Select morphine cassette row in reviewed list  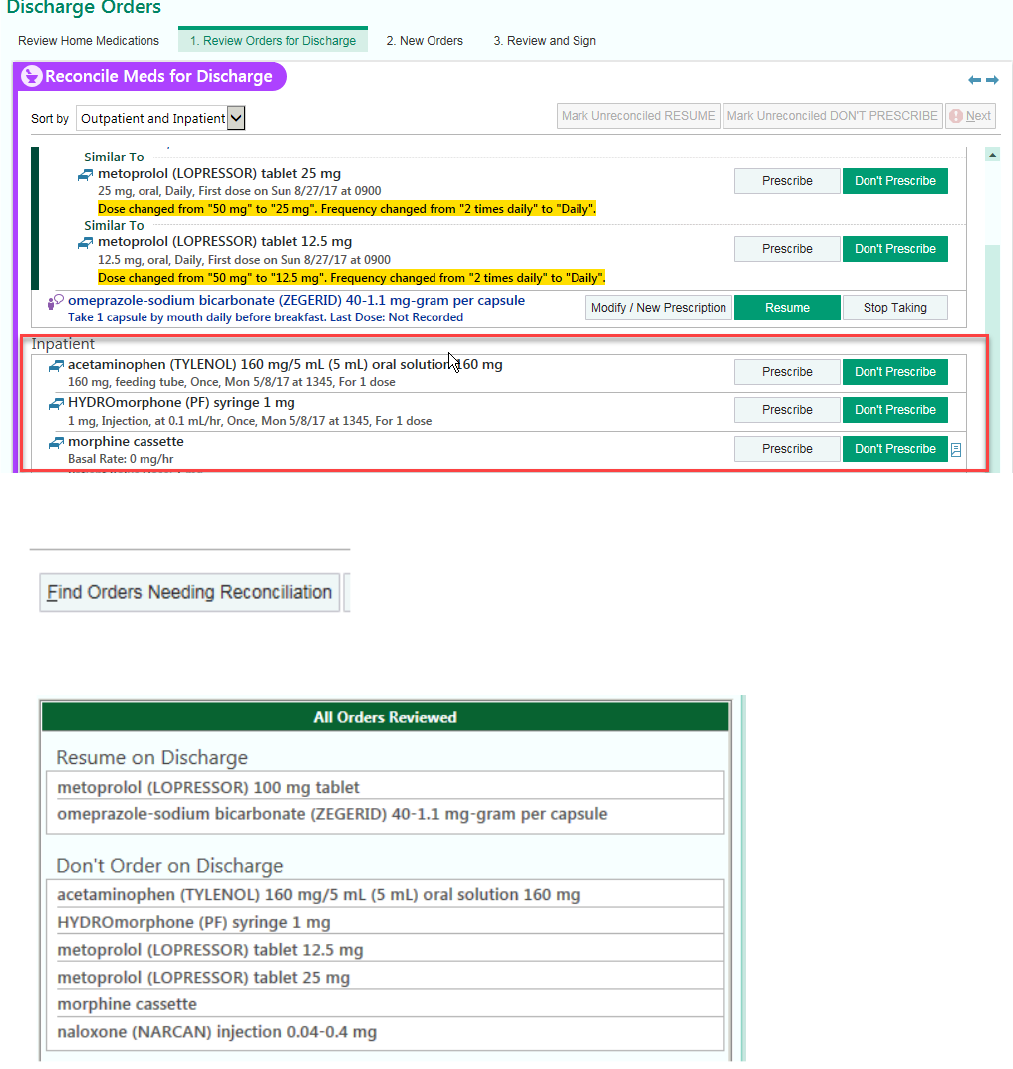pyautogui.click(x=385, y=1004)
